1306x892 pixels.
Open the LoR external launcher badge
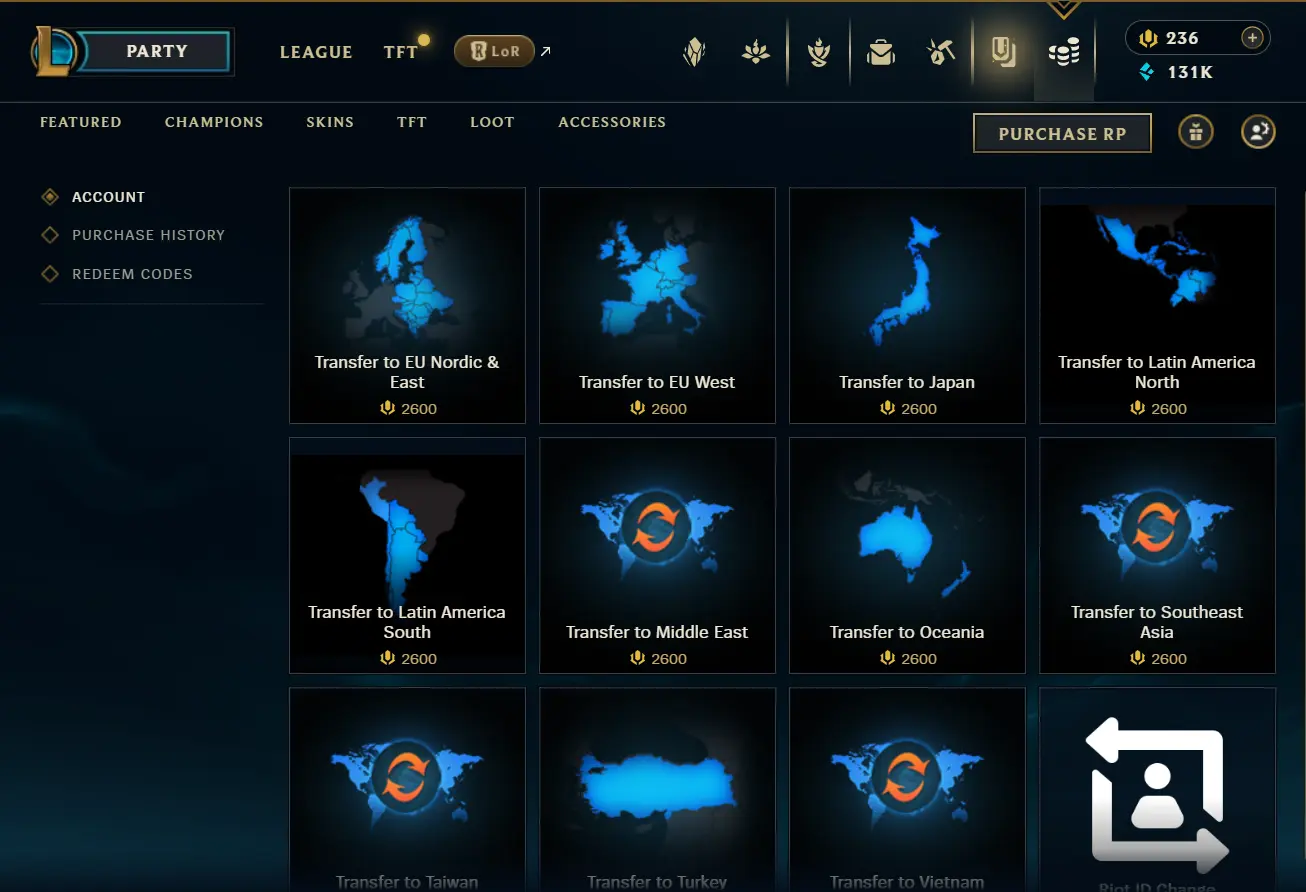coord(494,51)
